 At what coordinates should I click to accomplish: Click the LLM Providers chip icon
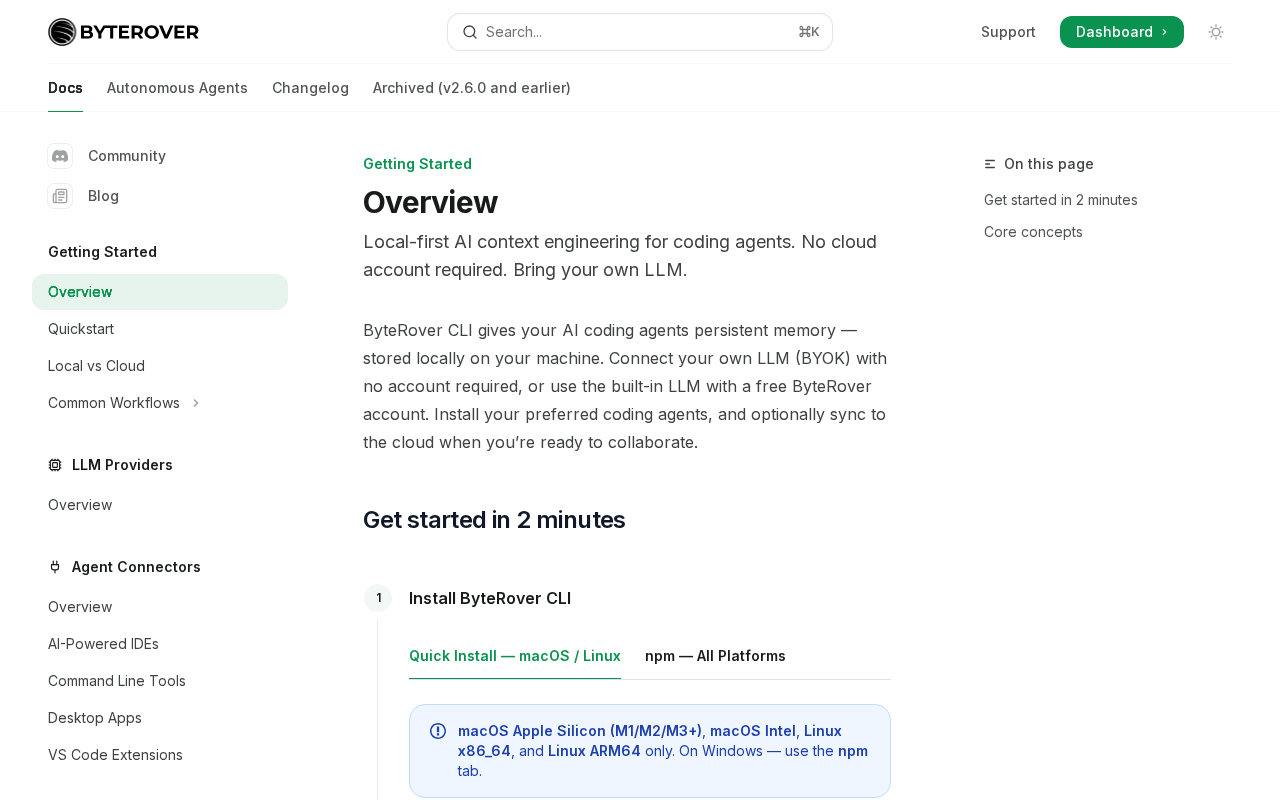pyautogui.click(x=55, y=465)
